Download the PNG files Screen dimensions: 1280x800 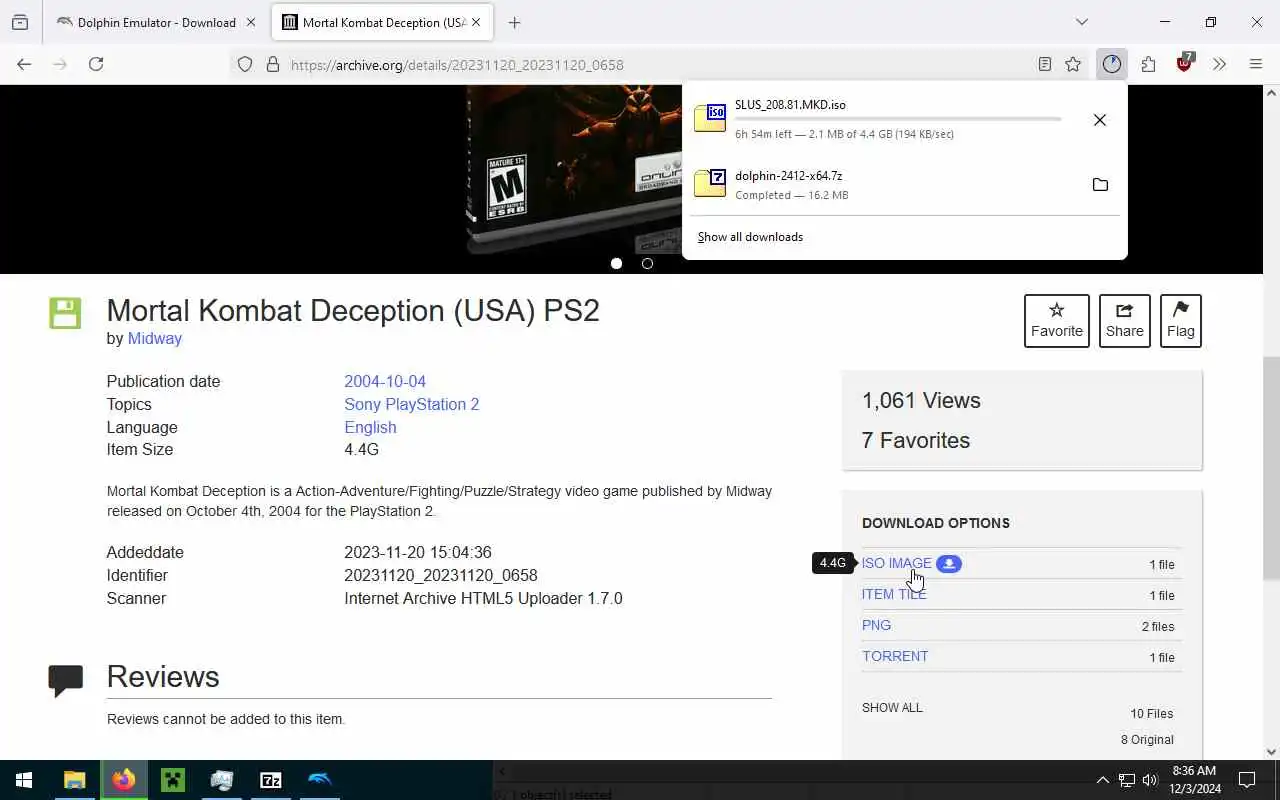(x=876, y=626)
